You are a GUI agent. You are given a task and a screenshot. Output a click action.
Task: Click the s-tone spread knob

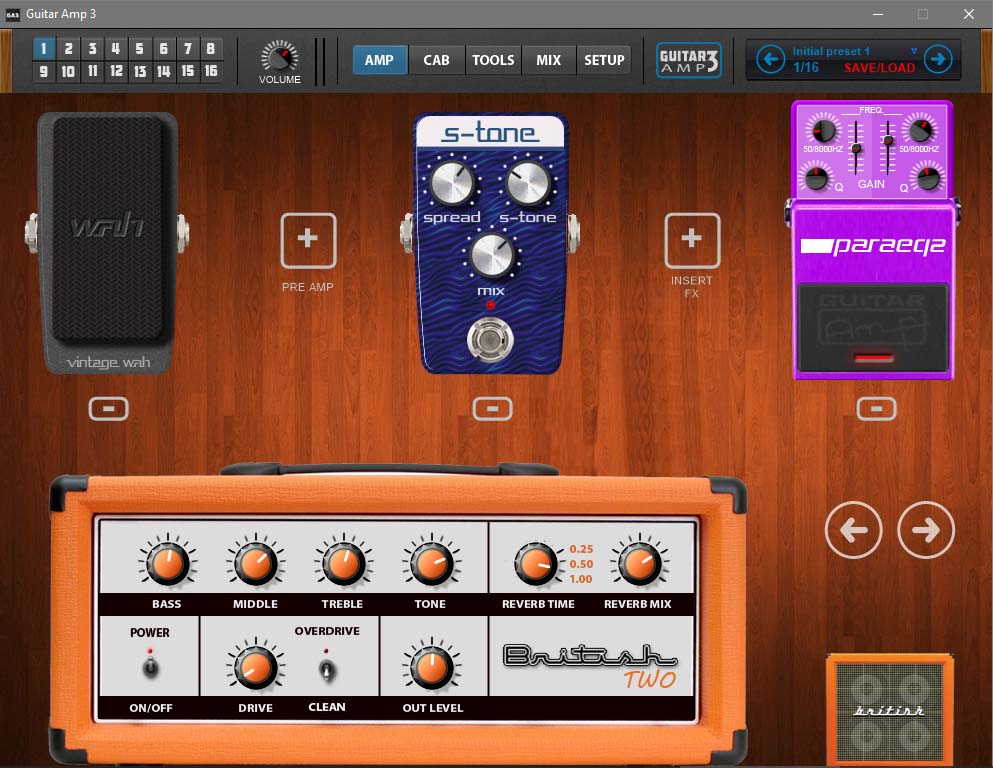click(x=452, y=183)
